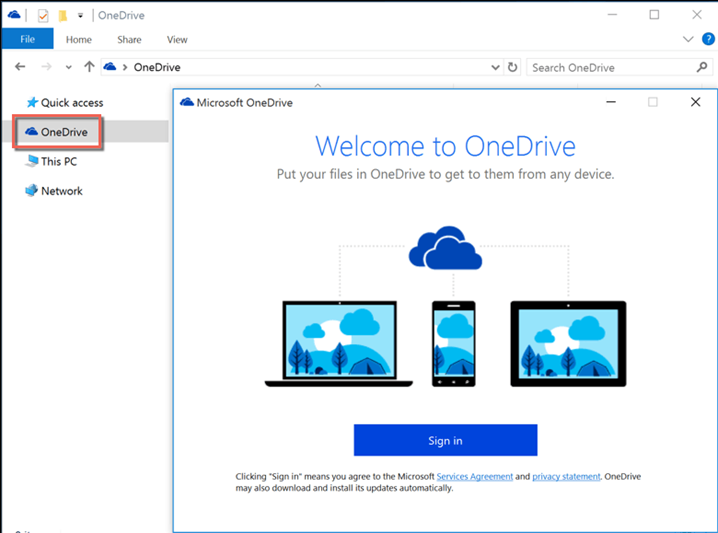The height and width of the screenshot is (533, 718).
Task: Switch to the View ribbon tab
Action: click(177, 39)
